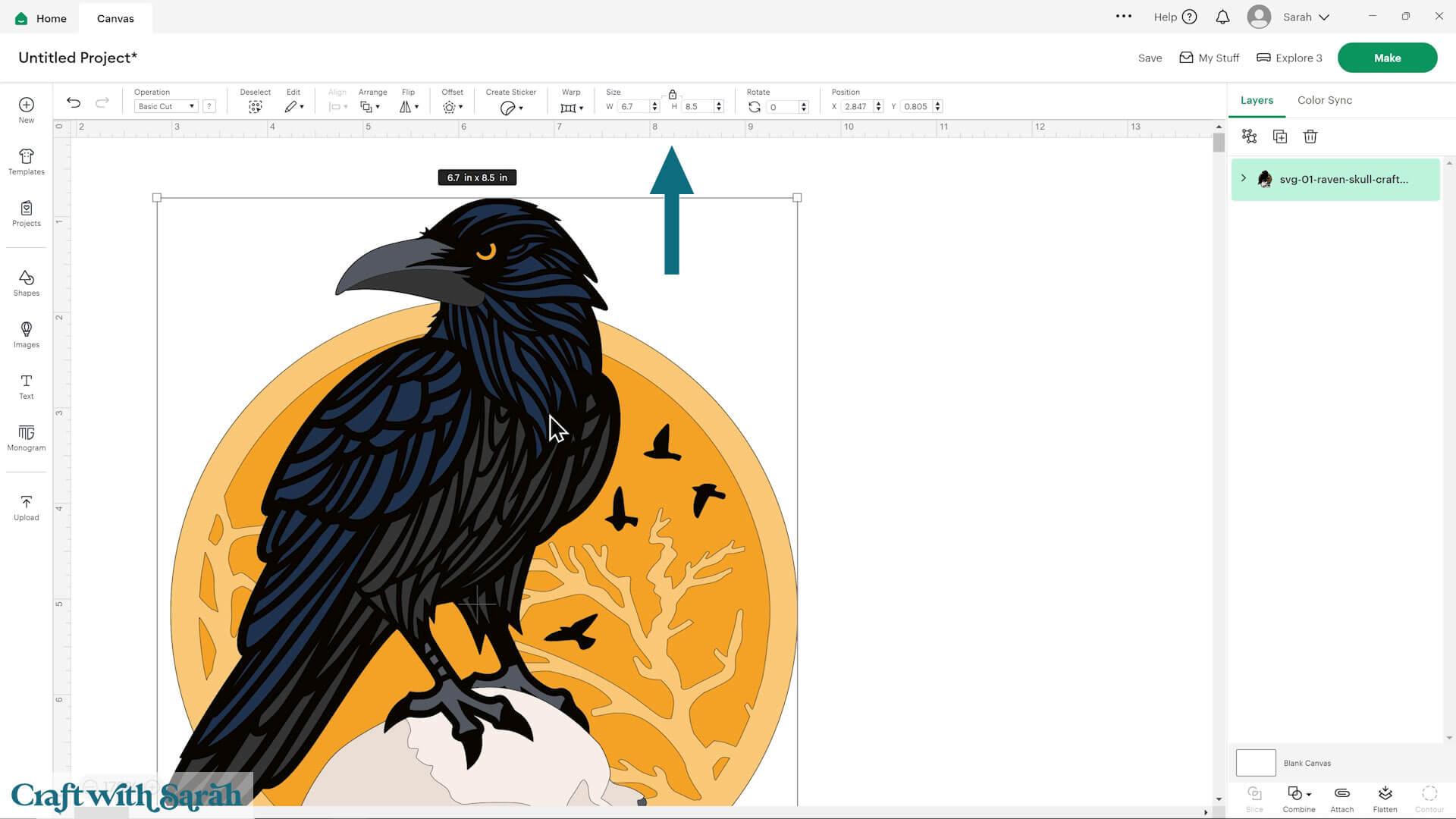Image resolution: width=1456 pixels, height=819 pixels.
Task: Duplicate the layer using the copy icon
Action: (1279, 136)
